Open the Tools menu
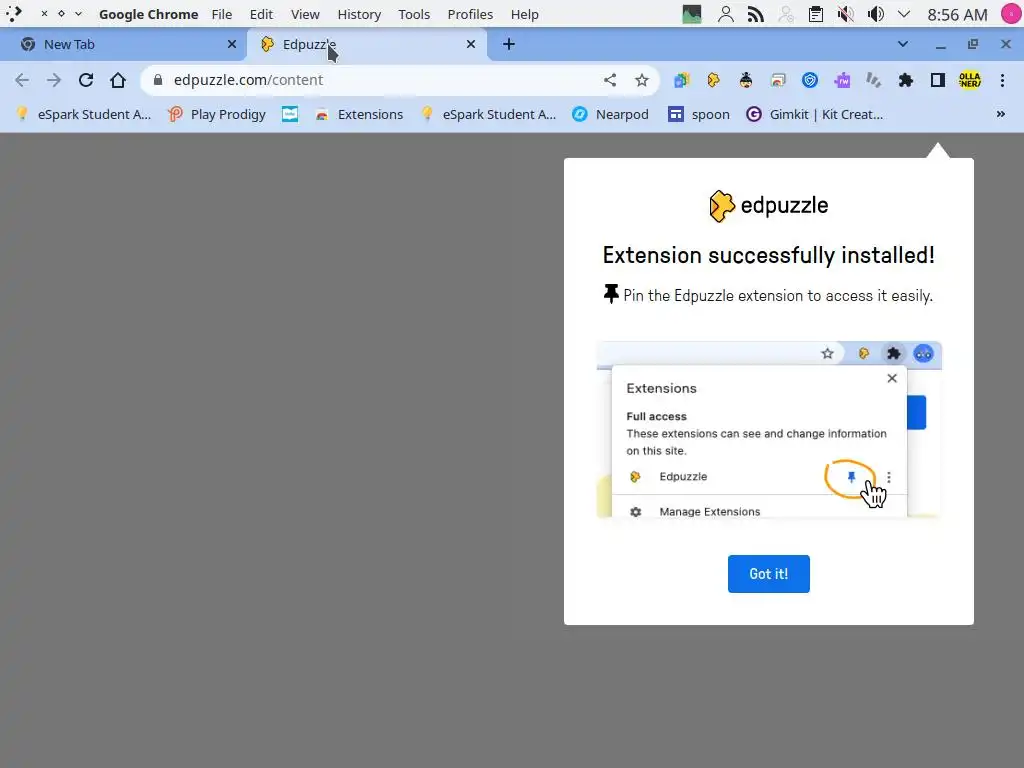 [414, 14]
